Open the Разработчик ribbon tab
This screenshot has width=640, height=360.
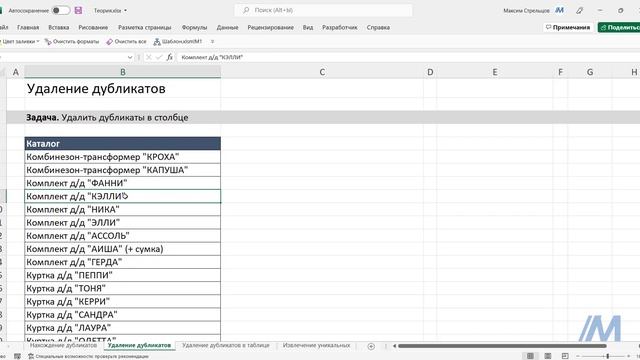click(x=340, y=27)
